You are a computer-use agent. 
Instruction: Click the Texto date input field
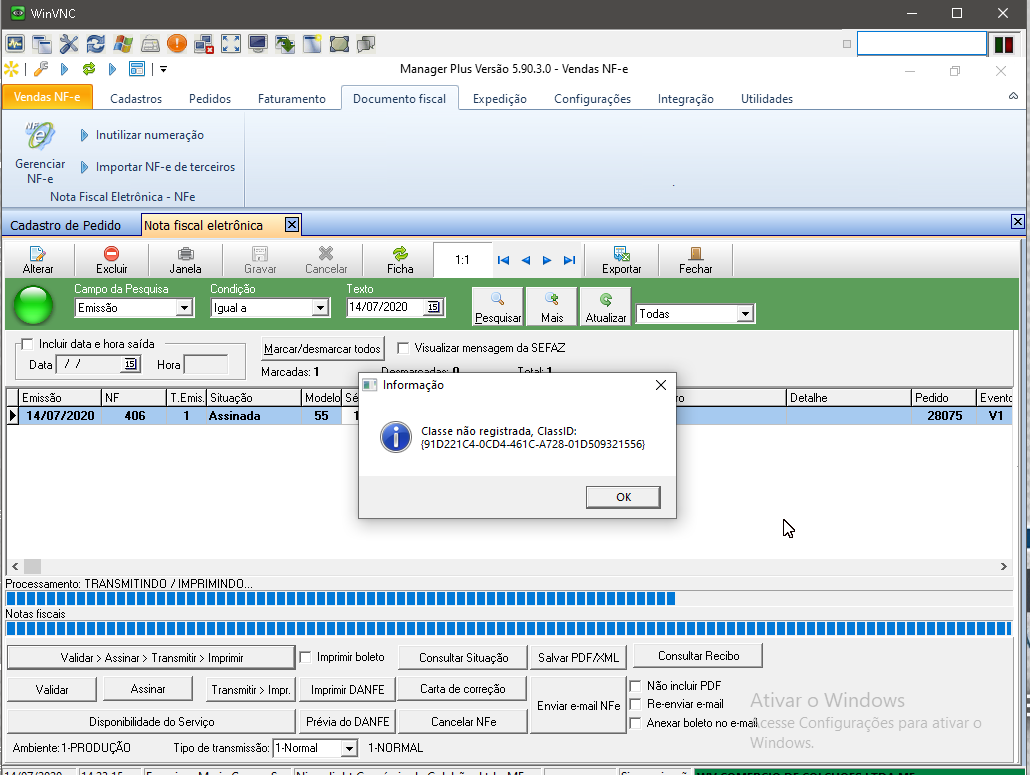tap(386, 308)
